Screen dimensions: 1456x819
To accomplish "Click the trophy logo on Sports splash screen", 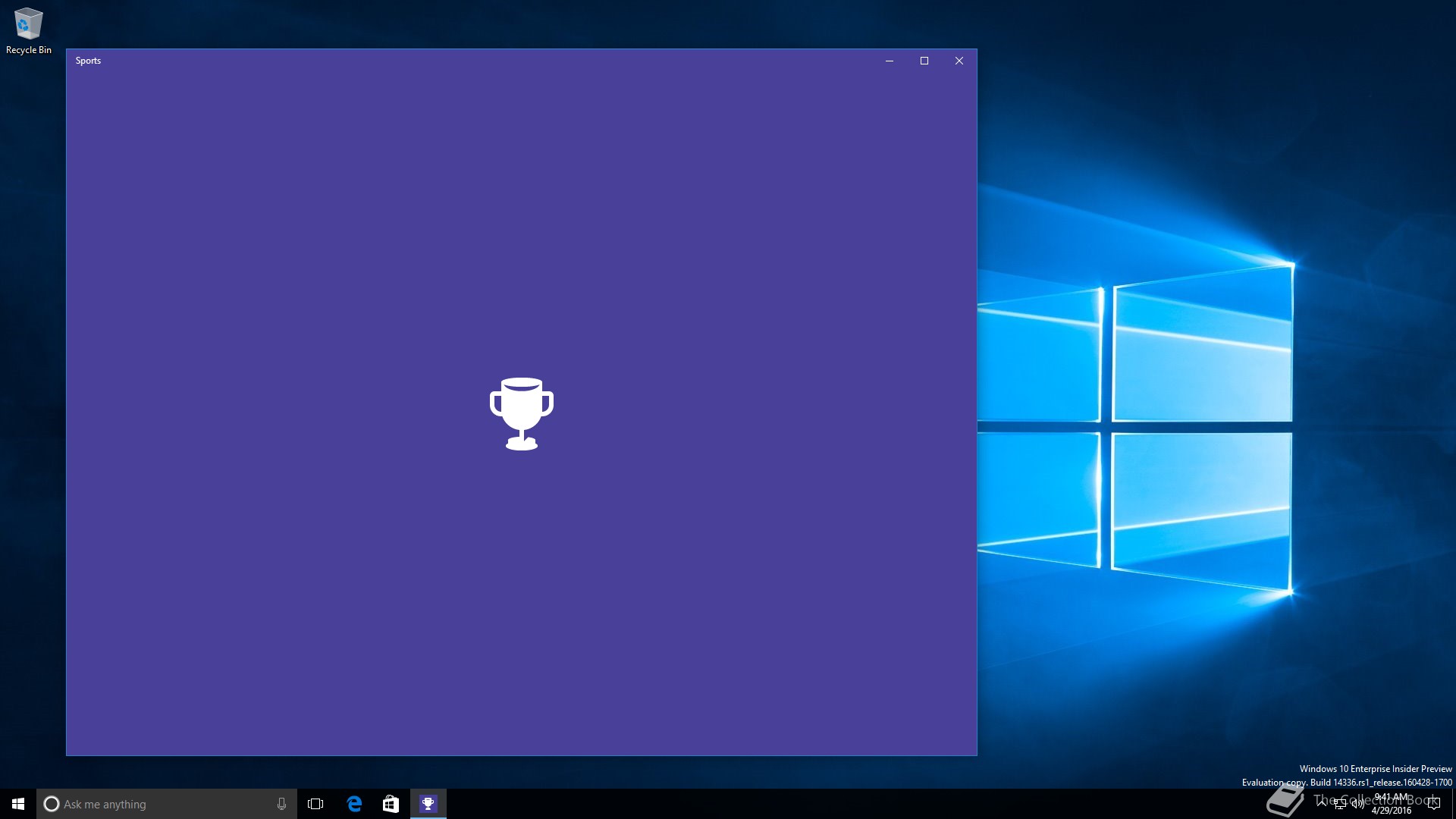I will [x=521, y=413].
